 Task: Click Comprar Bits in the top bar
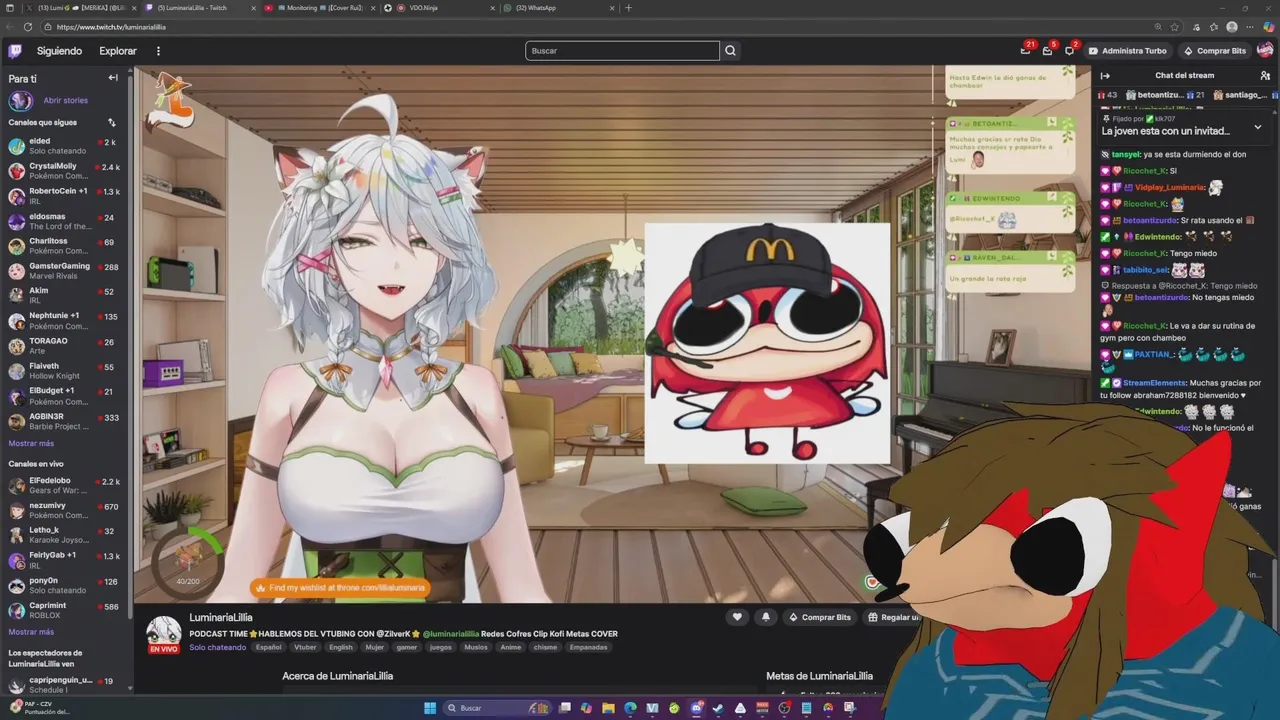click(x=1215, y=51)
